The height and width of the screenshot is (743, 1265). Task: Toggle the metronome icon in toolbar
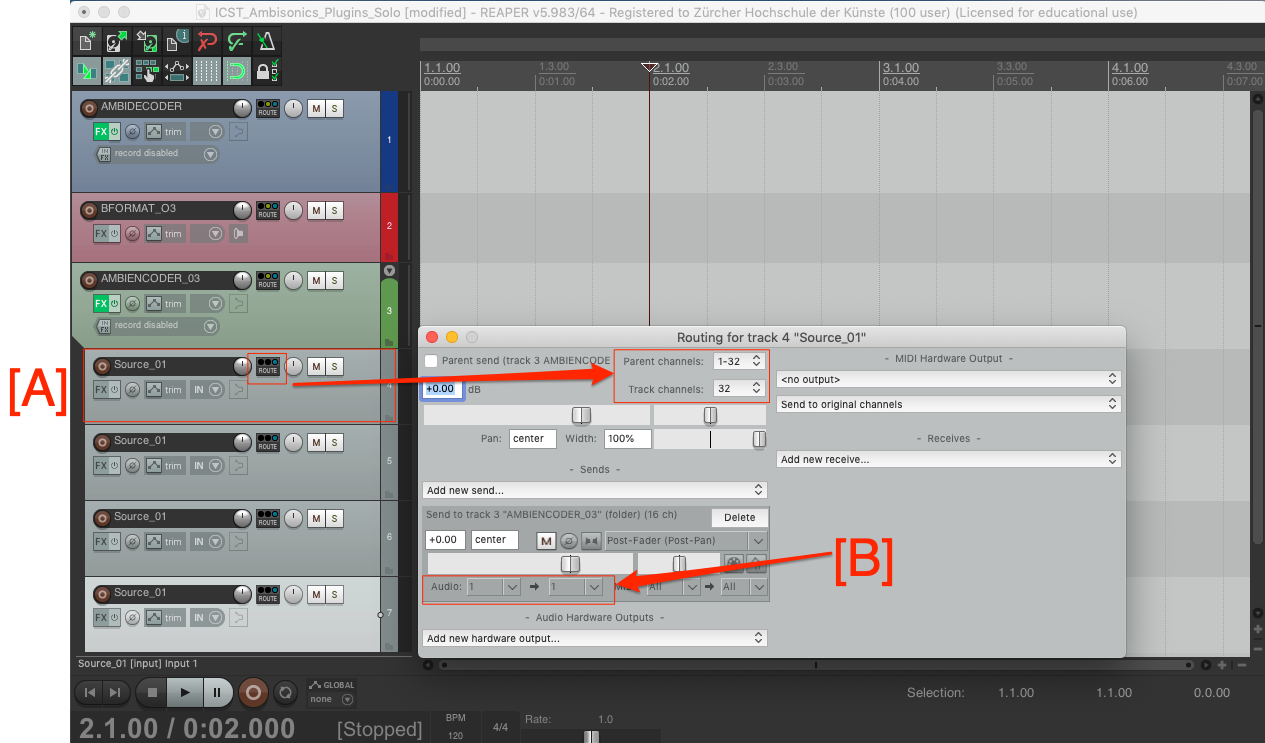pyautogui.click(x=268, y=42)
